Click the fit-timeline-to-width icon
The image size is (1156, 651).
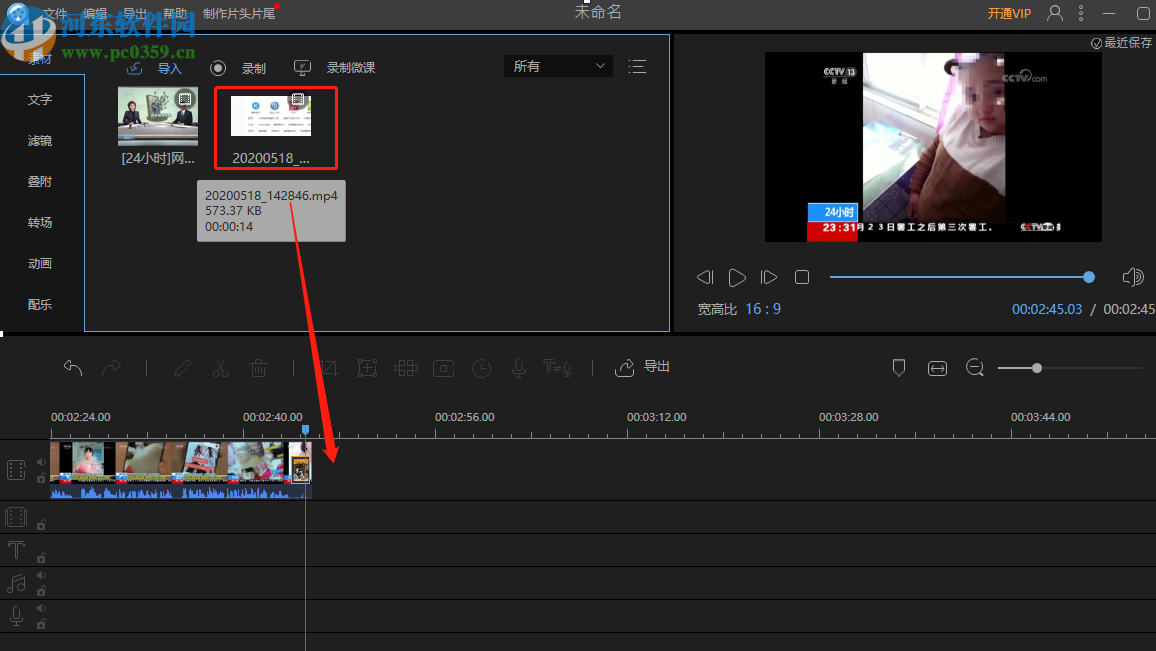937,368
